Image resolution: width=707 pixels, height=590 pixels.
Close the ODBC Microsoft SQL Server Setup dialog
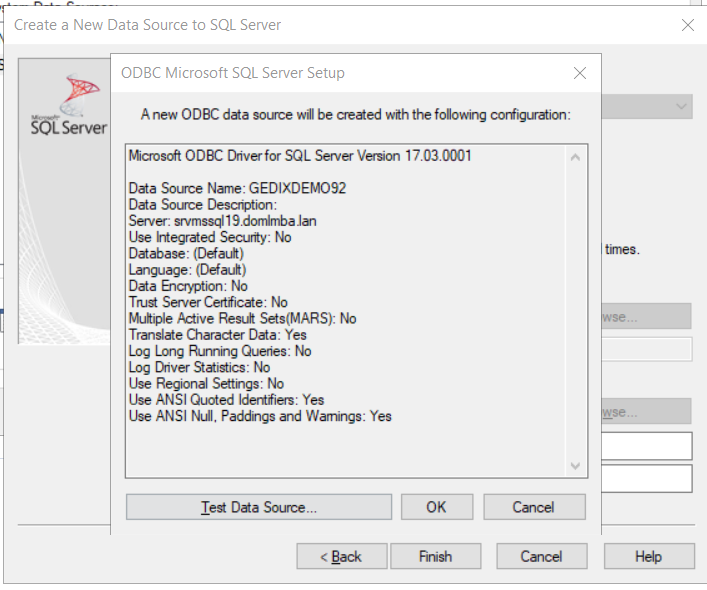pyautogui.click(x=579, y=73)
